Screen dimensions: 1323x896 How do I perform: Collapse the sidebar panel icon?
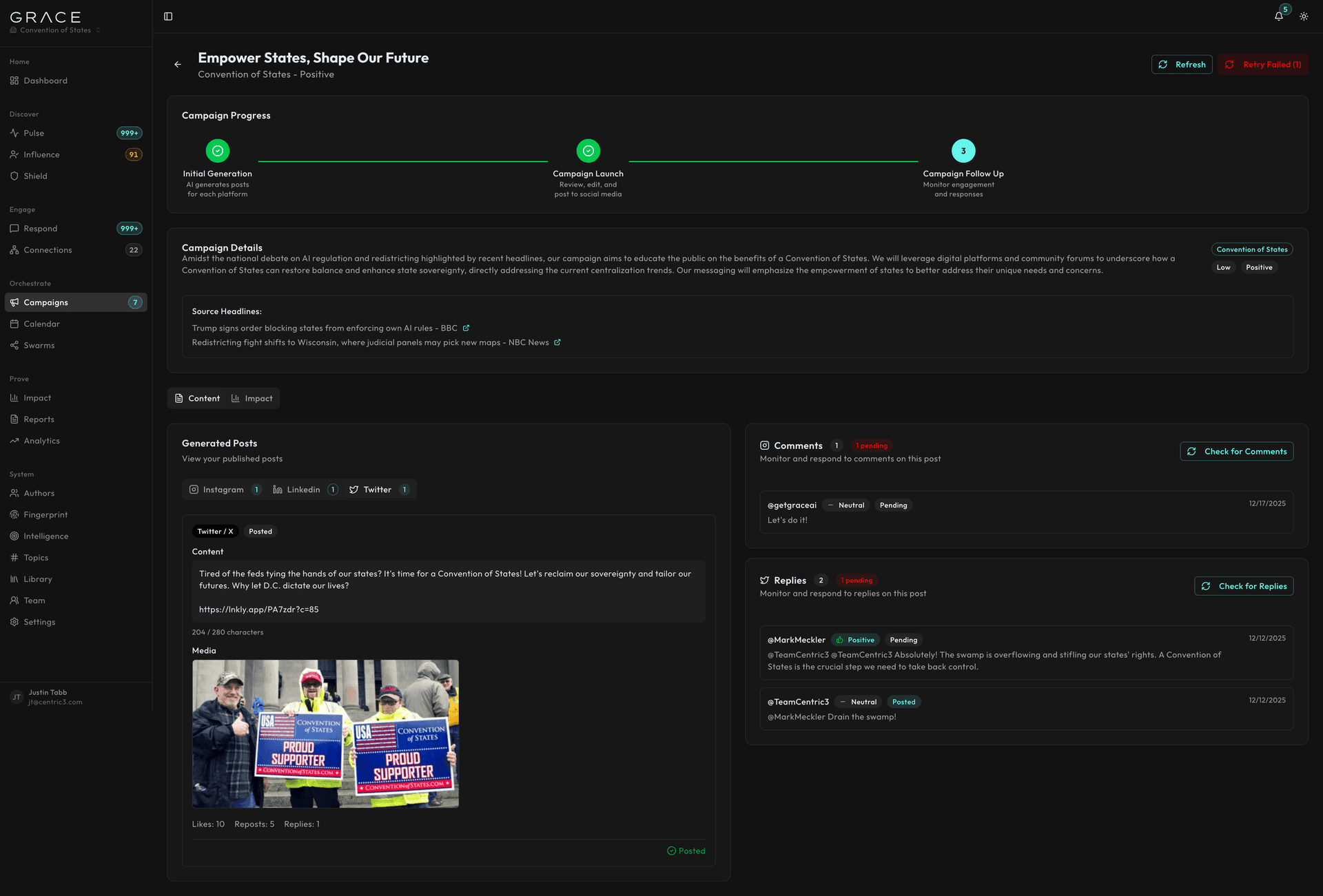[168, 17]
